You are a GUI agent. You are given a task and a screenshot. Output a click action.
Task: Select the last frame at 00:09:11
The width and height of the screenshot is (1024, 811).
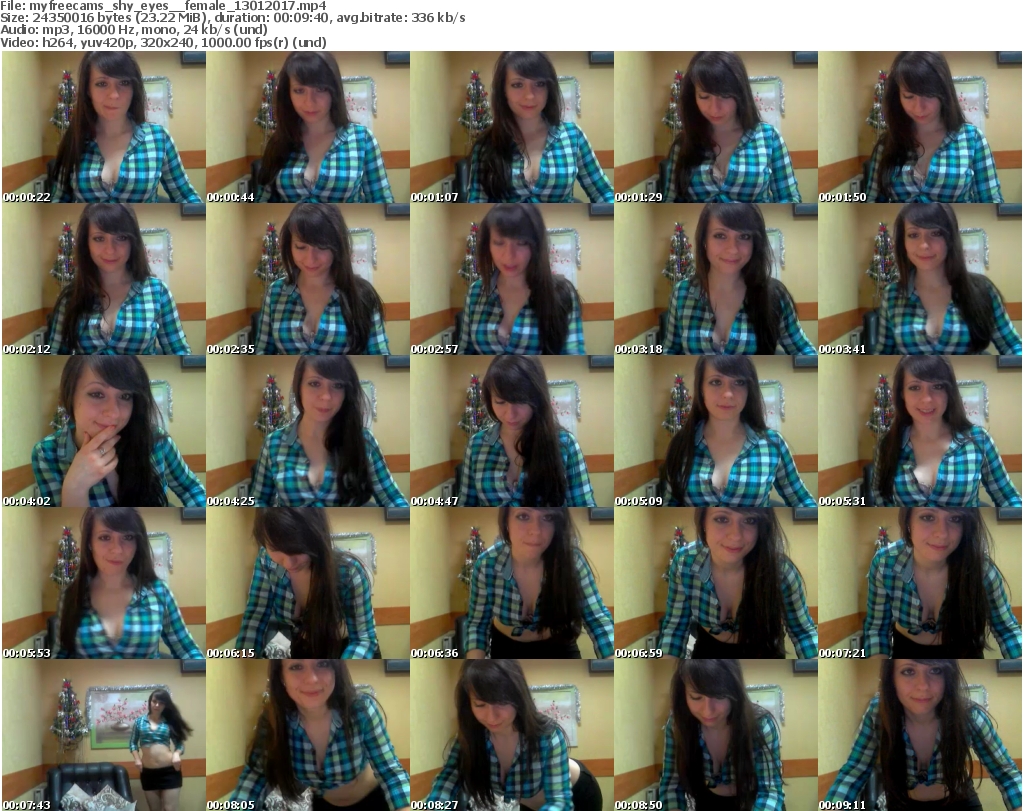click(920, 735)
